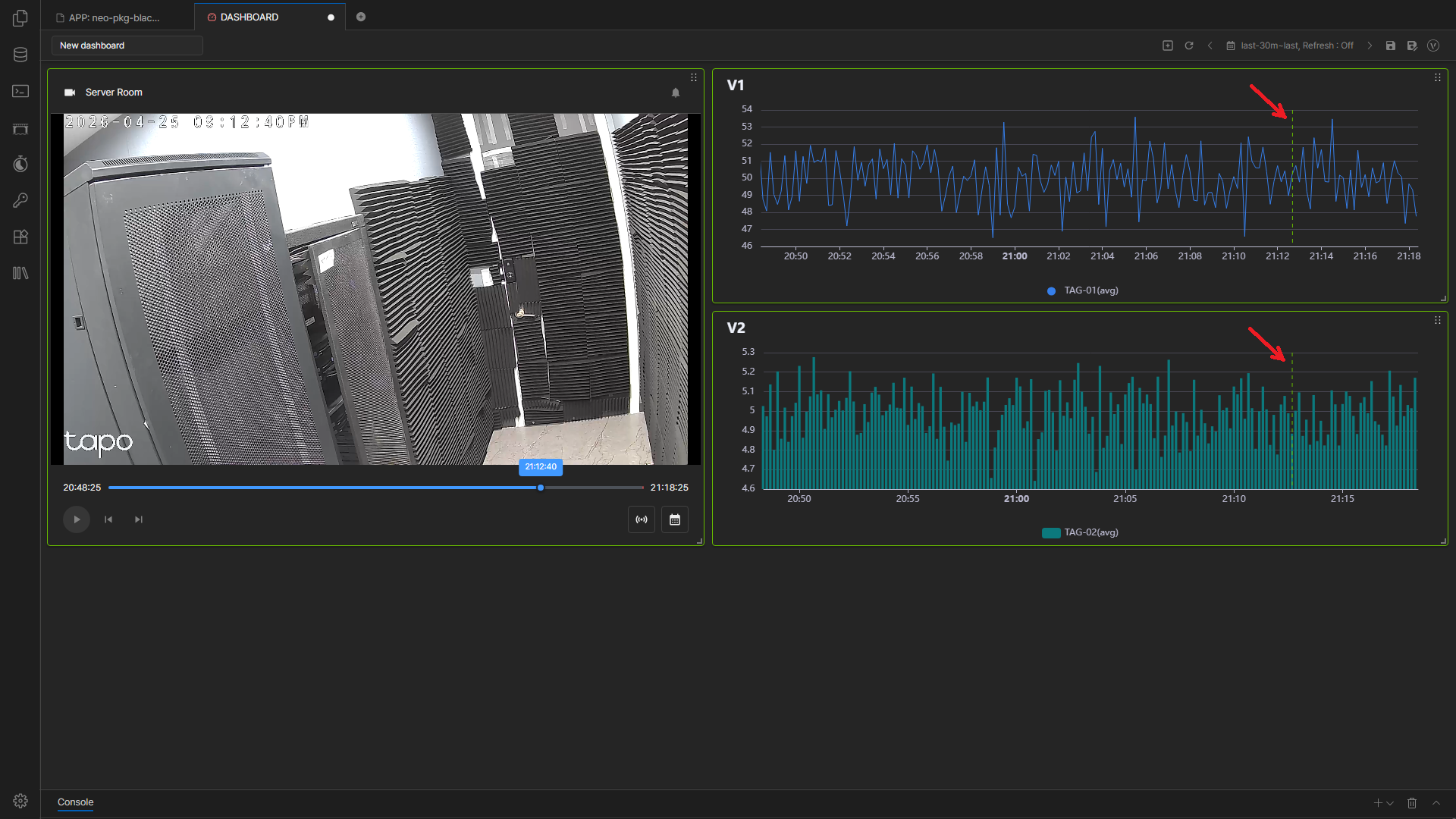Open the library books icon in sidebar

pyautogui.click(x=20, y=273)
